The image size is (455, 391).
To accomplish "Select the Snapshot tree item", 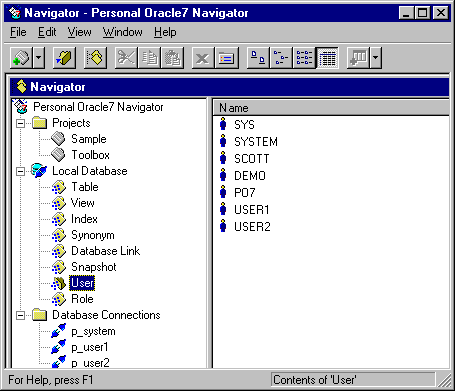I will pos(94,267).
